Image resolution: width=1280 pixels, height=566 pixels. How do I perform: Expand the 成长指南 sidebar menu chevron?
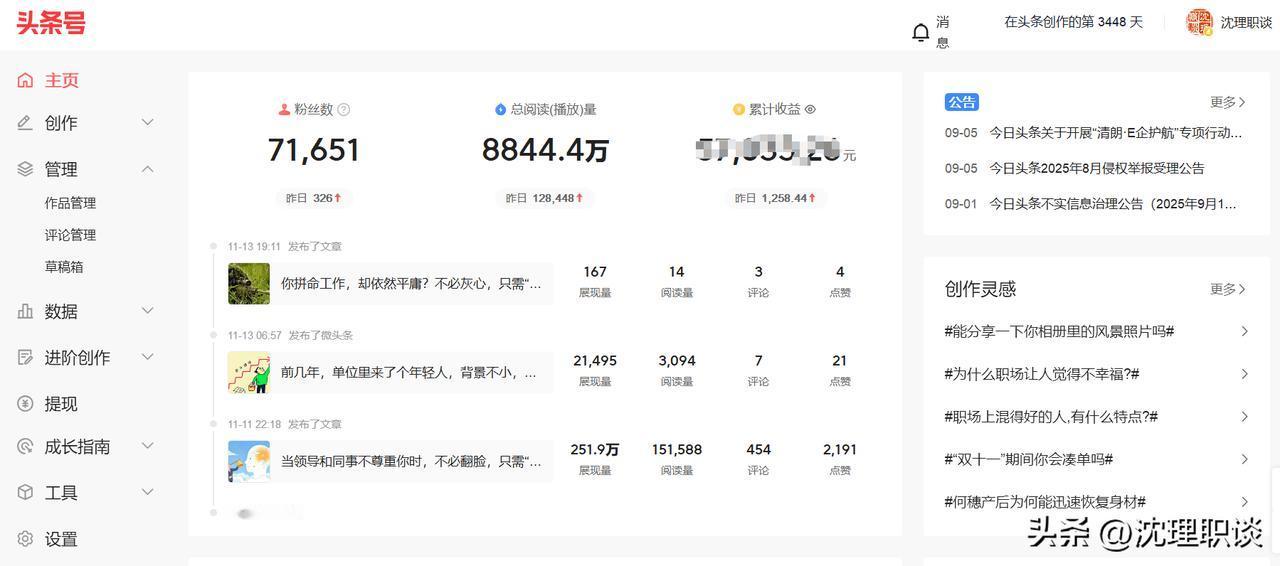[x=147, y=446]
